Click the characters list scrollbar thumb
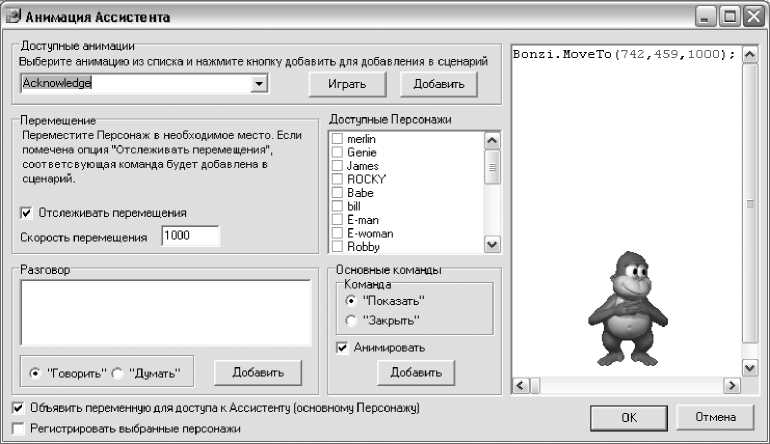 click(x=492, y=167)
